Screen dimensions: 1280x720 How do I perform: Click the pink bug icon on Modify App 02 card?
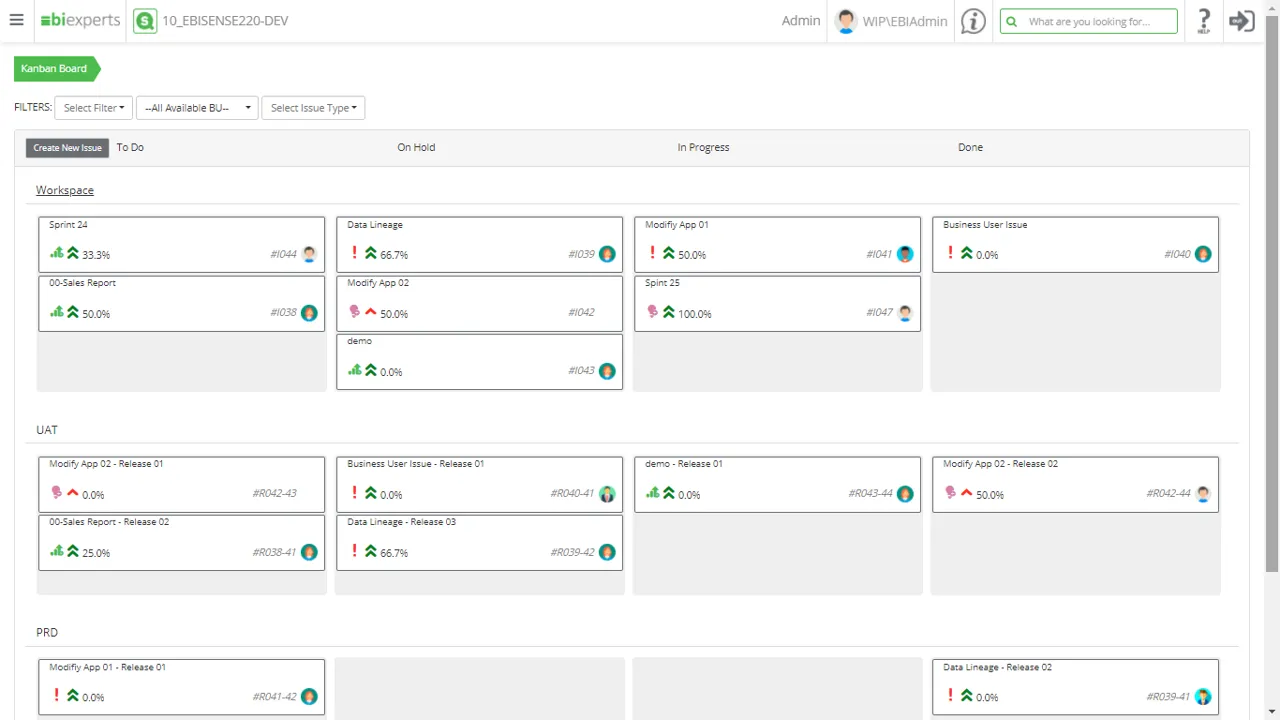point(354,312)
